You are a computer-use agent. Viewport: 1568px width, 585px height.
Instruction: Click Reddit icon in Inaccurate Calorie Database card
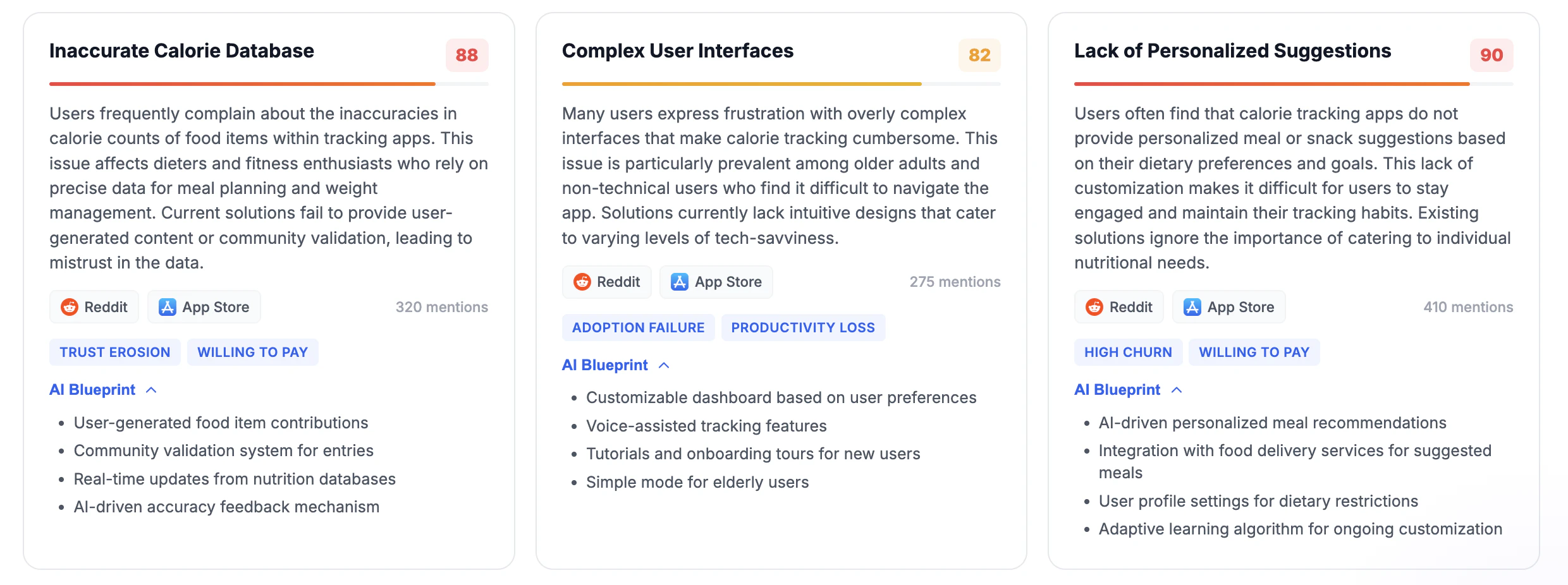(x=70, y=307)
